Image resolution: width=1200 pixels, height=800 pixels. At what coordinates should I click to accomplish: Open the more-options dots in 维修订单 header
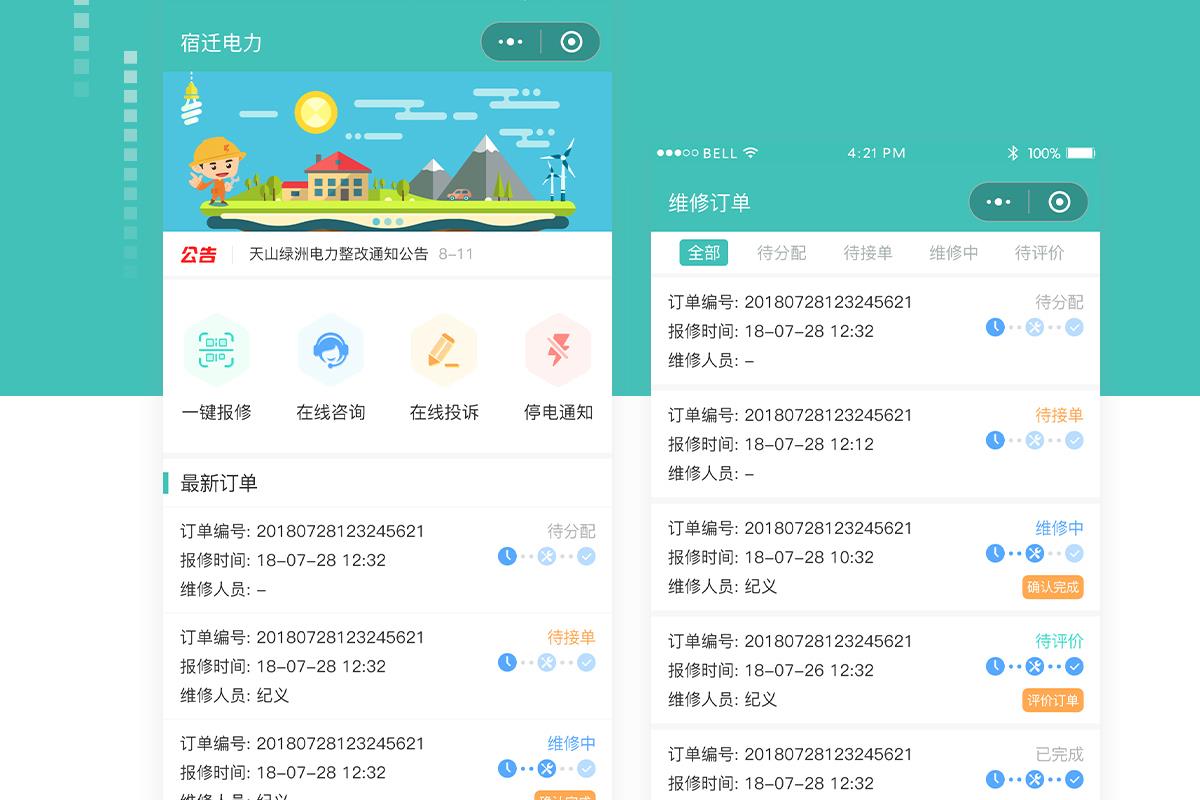point(999,202)
